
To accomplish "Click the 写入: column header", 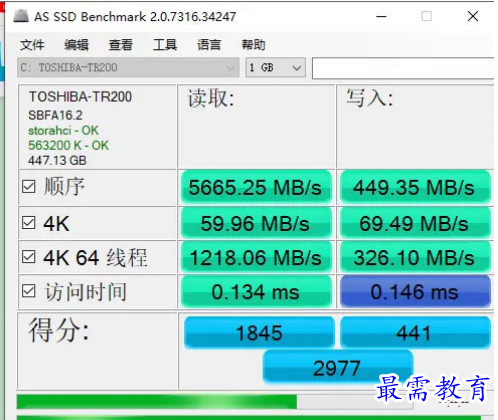I will coord(369,98).
